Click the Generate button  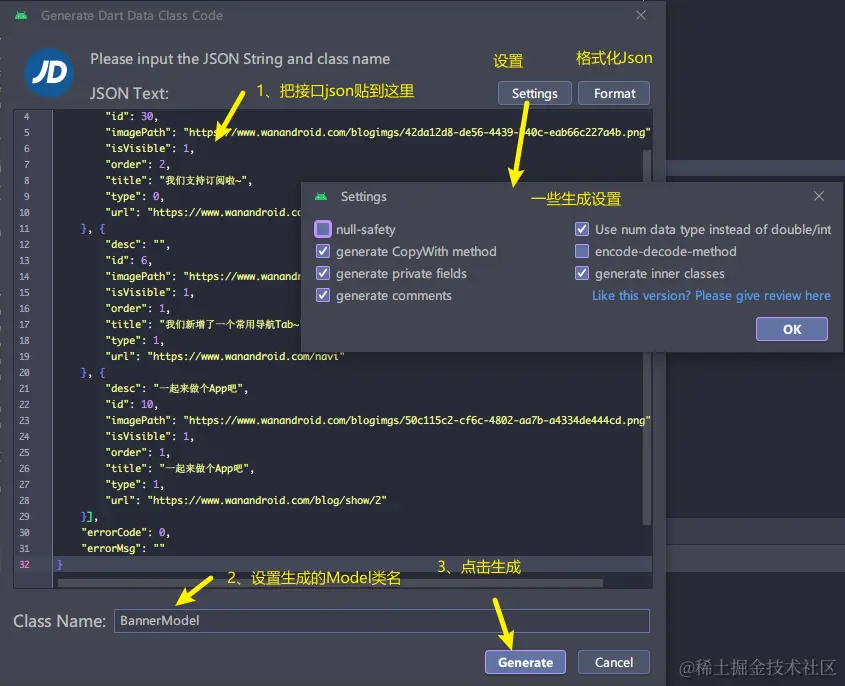pos(525,661)
